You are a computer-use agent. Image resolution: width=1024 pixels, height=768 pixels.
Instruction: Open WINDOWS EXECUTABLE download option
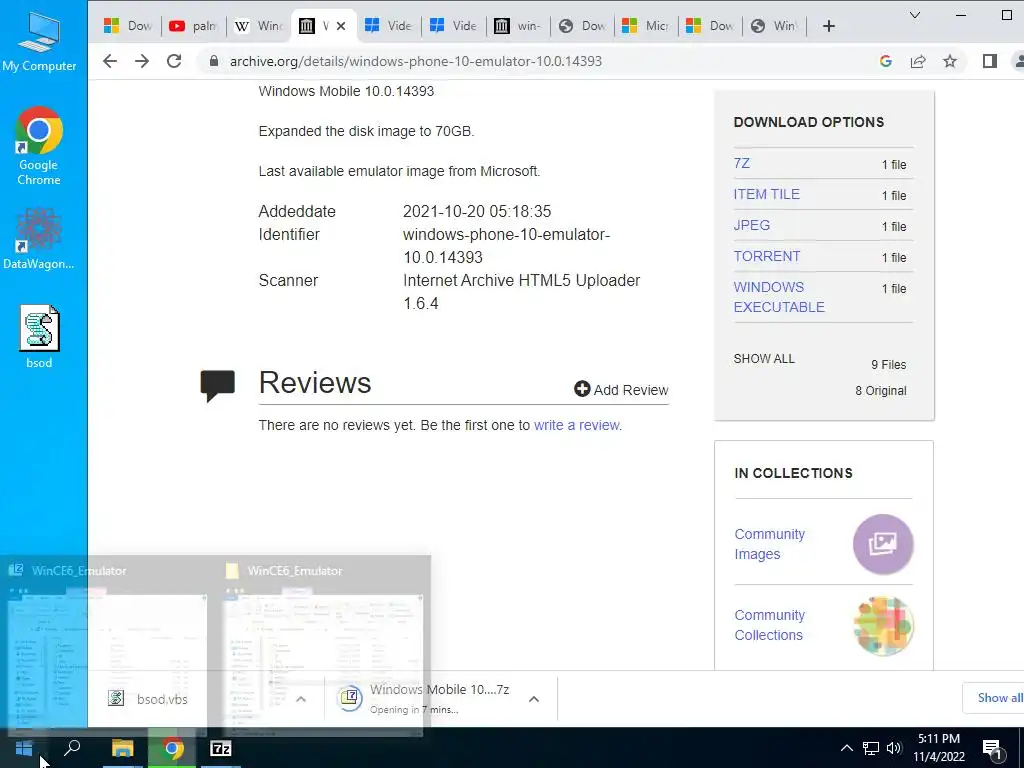point(779,297)
